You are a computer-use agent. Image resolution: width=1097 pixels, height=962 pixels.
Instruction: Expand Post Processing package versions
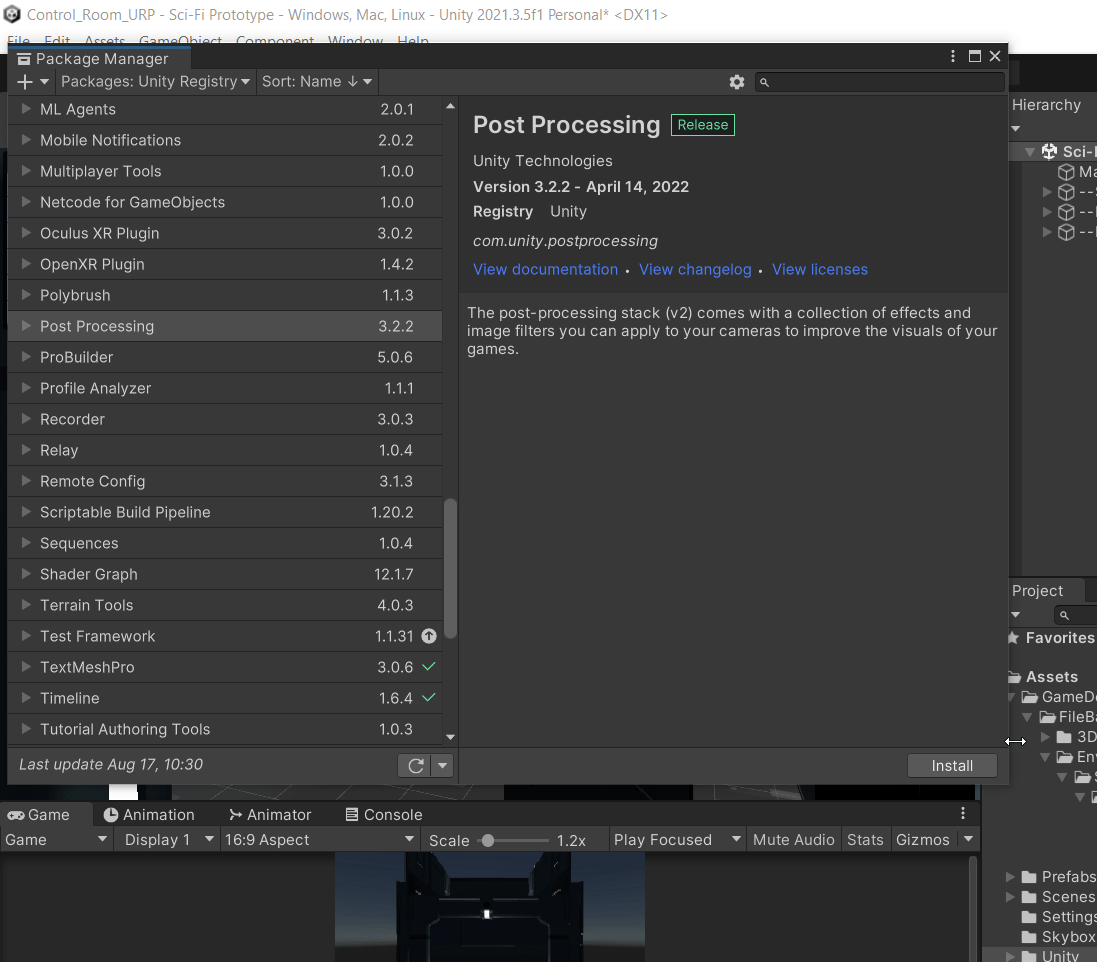coord(26,325)
